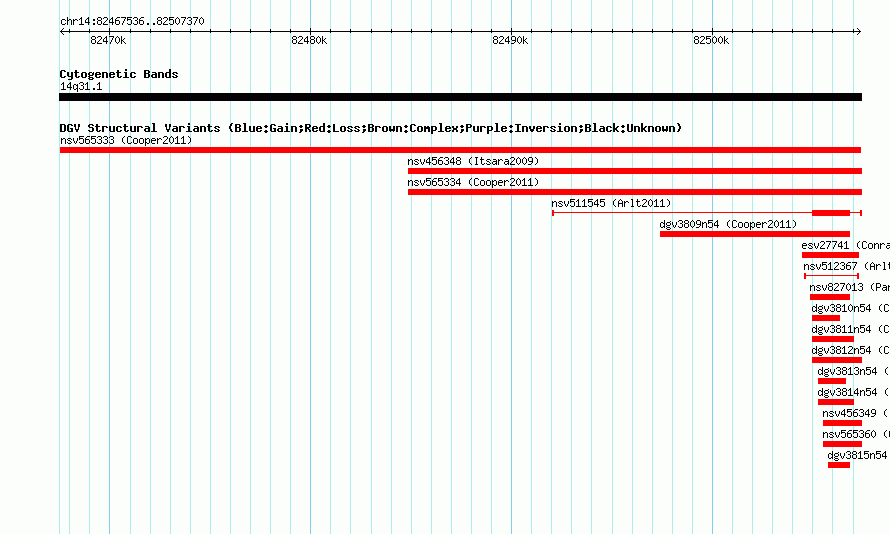Open the dgv3812n54 label
The width and height of the screenshot is (890, 534).
[850, 350]
